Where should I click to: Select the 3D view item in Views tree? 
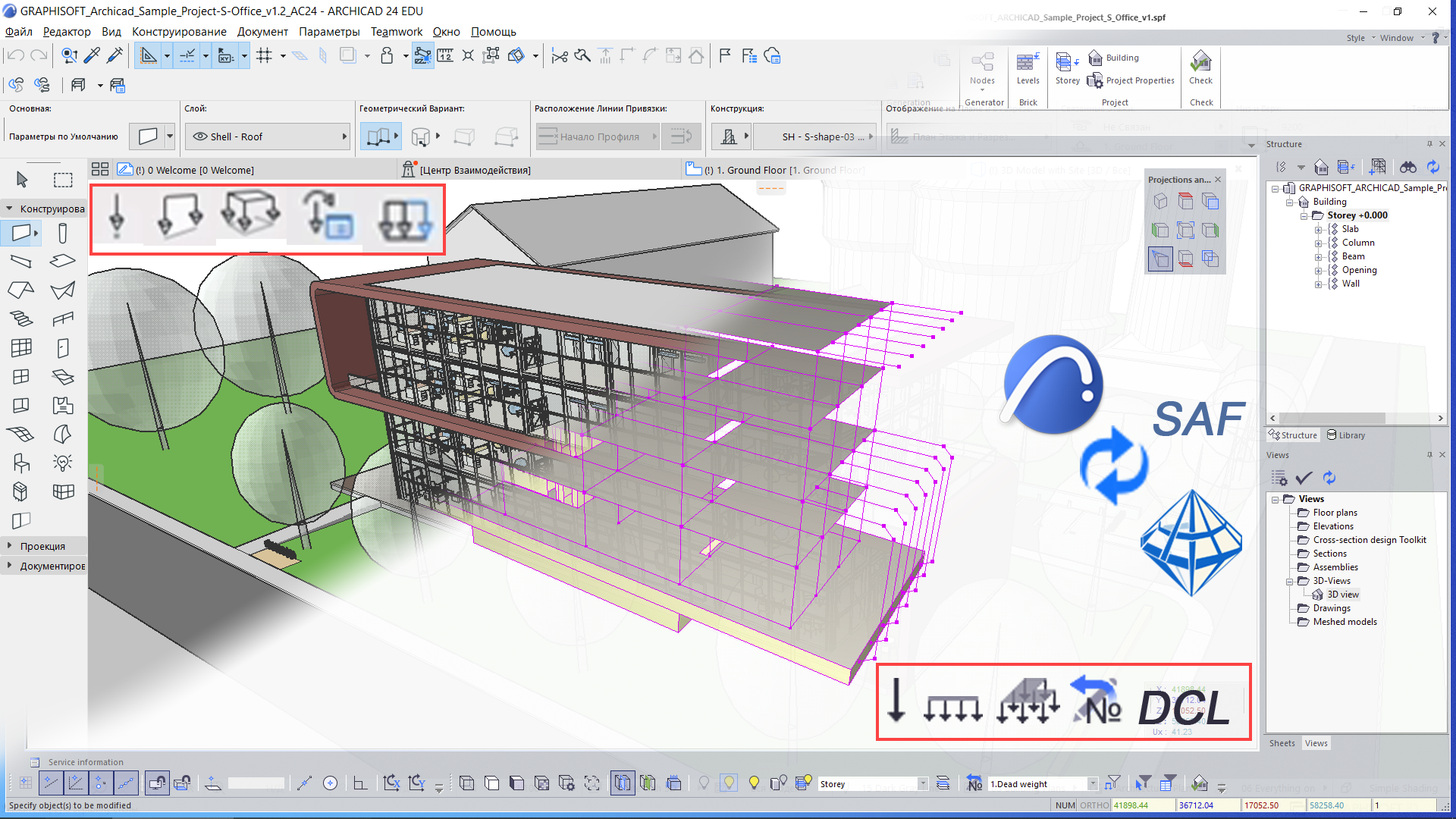pyautogui.click(x=1342, y=595)
